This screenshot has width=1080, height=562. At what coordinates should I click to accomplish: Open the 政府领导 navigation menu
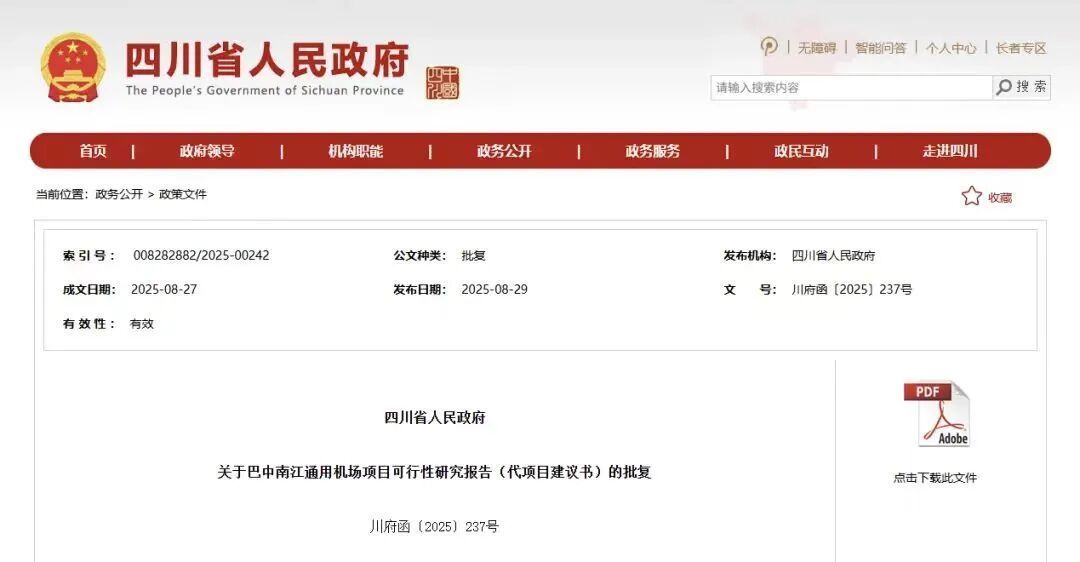click(207, 151)
